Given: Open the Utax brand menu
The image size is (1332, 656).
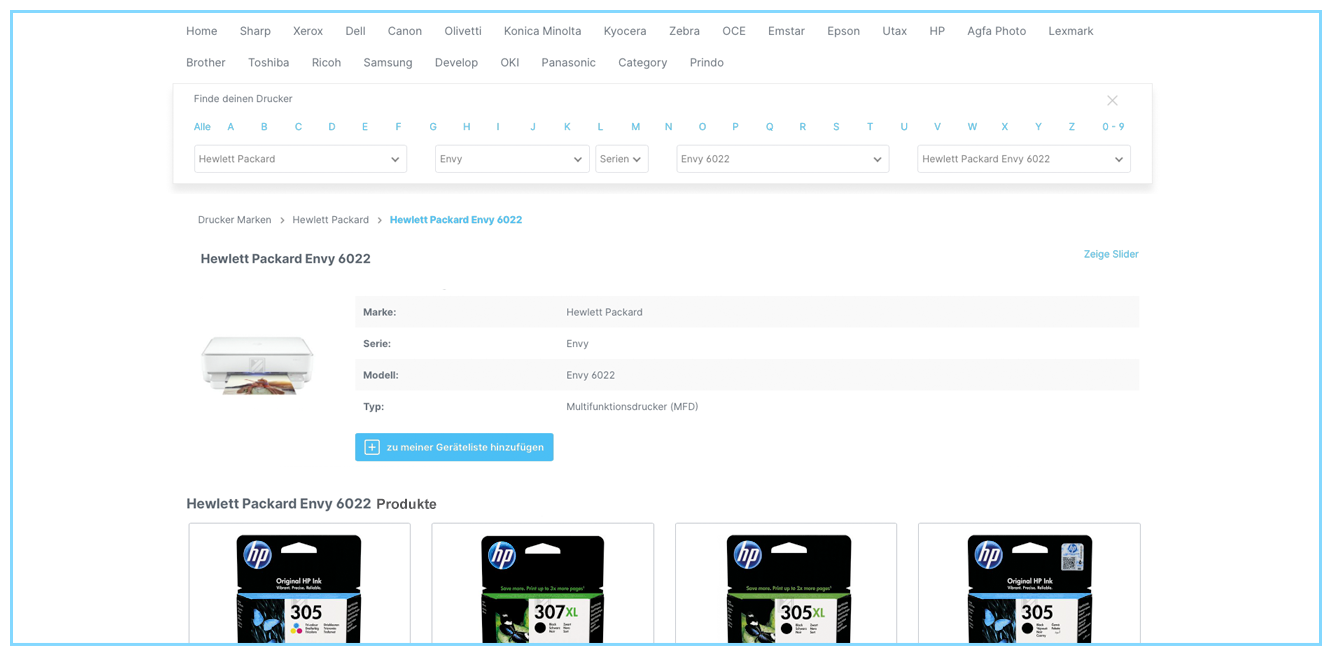Looking at the screenshot, I should click(x=894, y=31).
